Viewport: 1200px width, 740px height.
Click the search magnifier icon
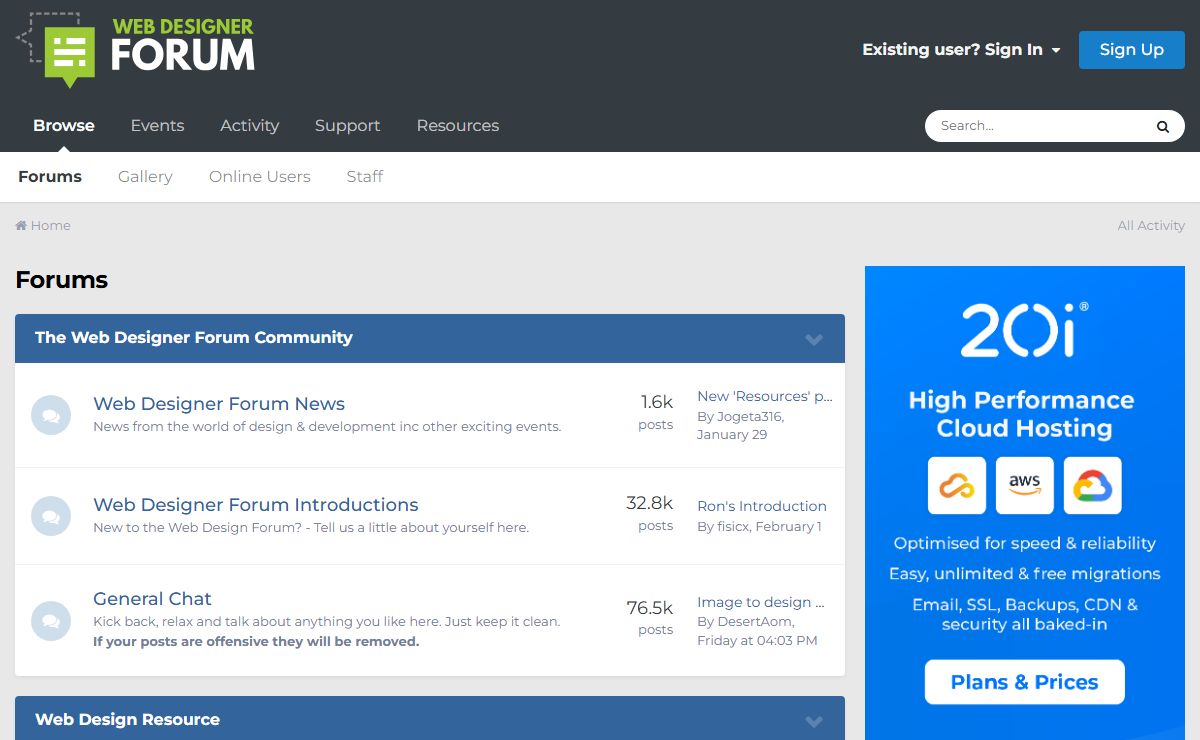(1162, 126)
